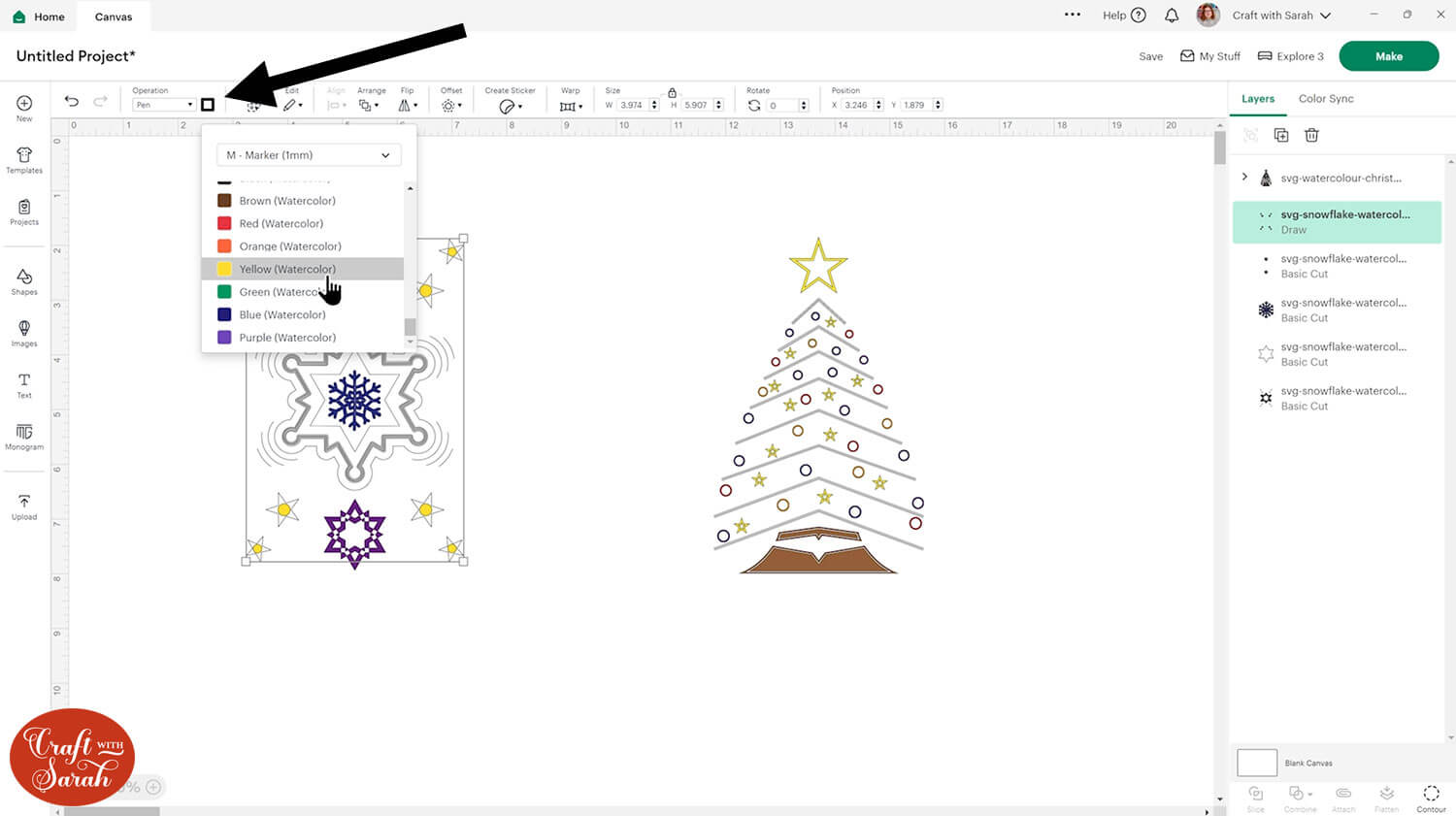Delete the selected layer with trash icon
1456x816 pixels.
coord(1311,136)
